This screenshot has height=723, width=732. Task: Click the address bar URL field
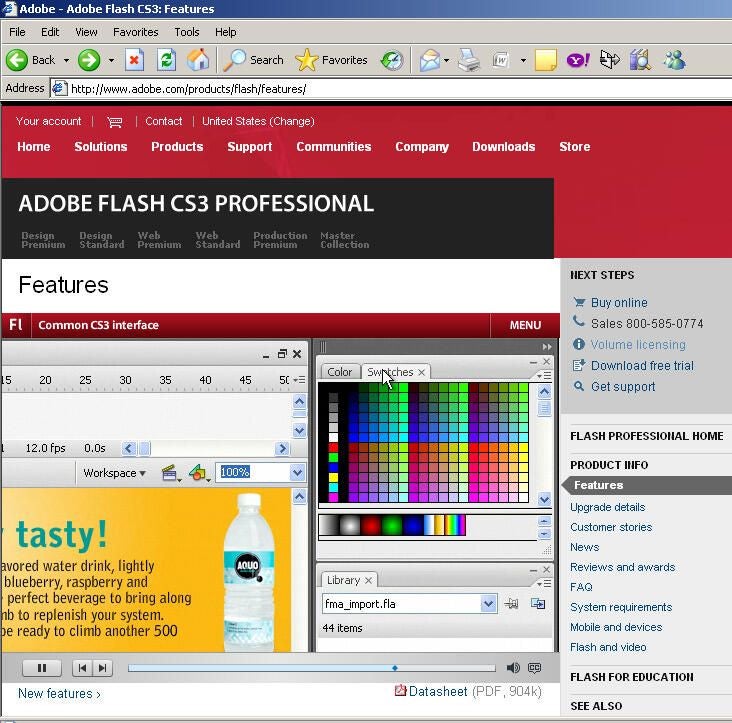pos(390,89)
